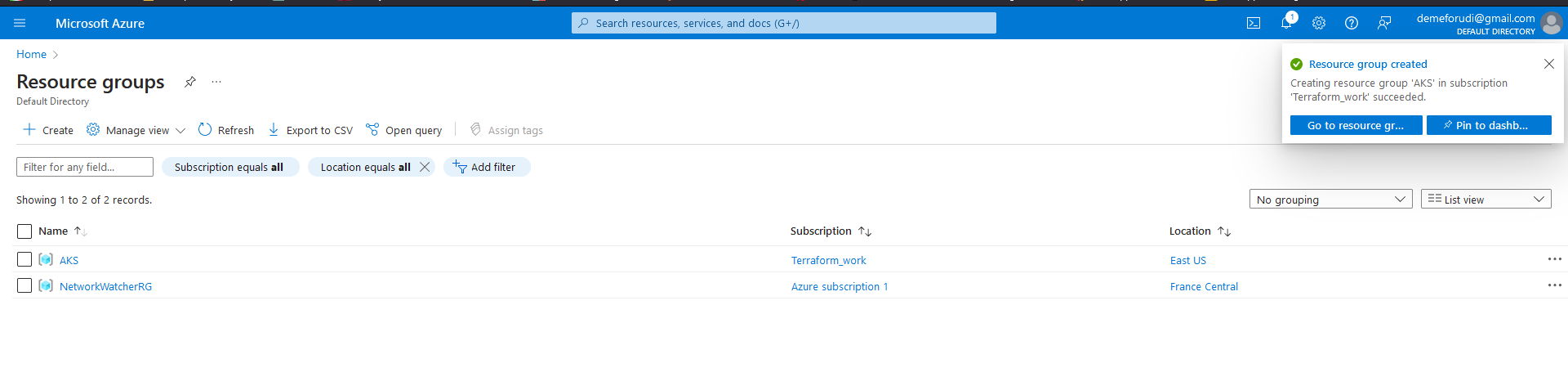Open the NetworkWatcherRG row context menu ellipsis
Screen dimensions: 1568x368
(x=1554, y=285)
